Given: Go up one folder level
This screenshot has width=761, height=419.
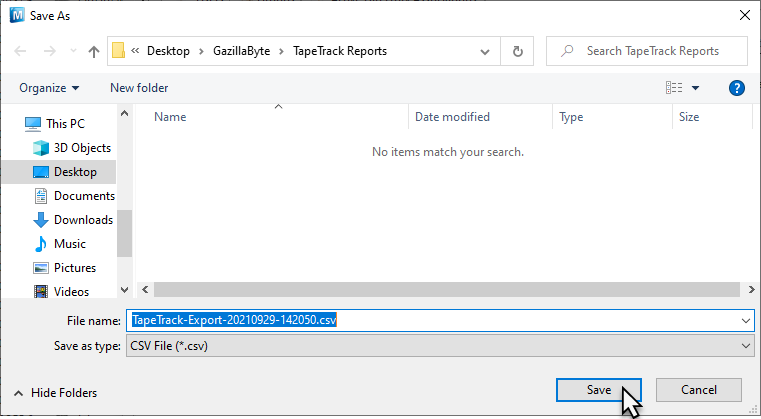Looking at the screenshot, I should click(94, 51).
